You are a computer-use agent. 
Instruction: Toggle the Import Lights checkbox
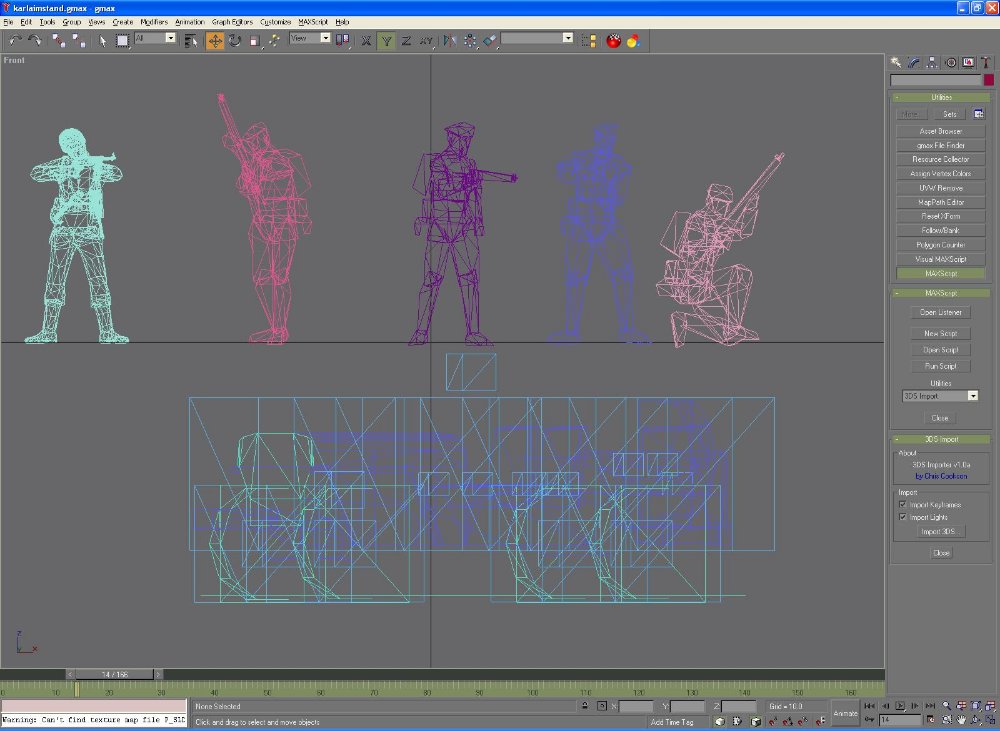[x=903, y=517]
